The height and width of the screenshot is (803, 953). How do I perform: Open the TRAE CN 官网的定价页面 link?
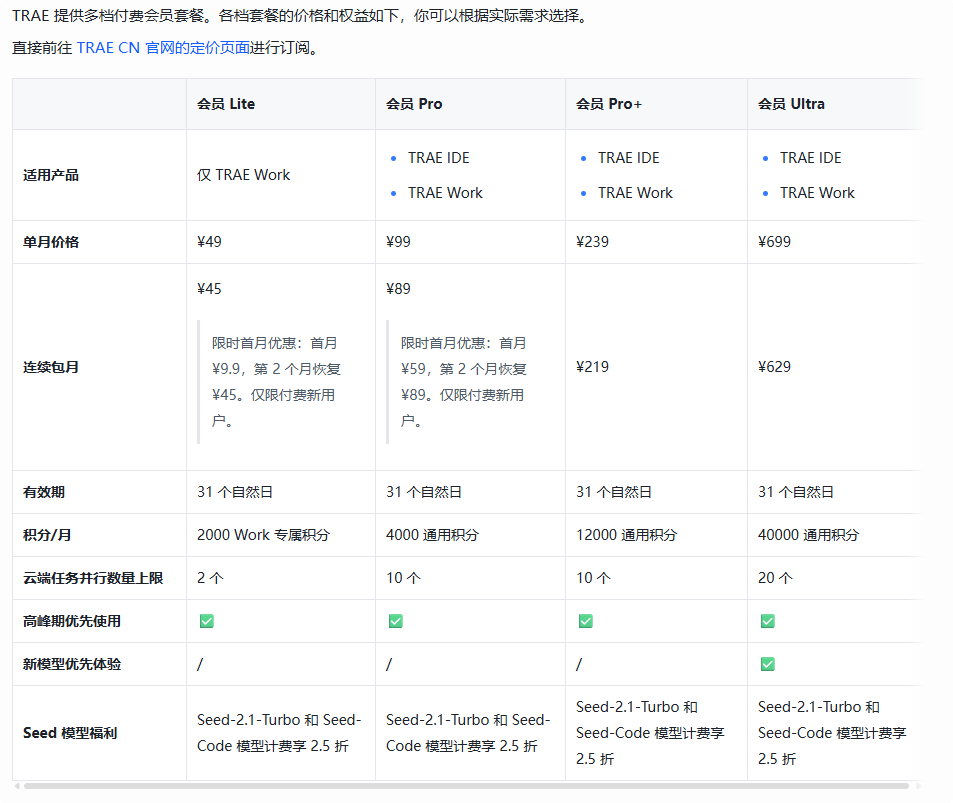(x=163, y=47)
